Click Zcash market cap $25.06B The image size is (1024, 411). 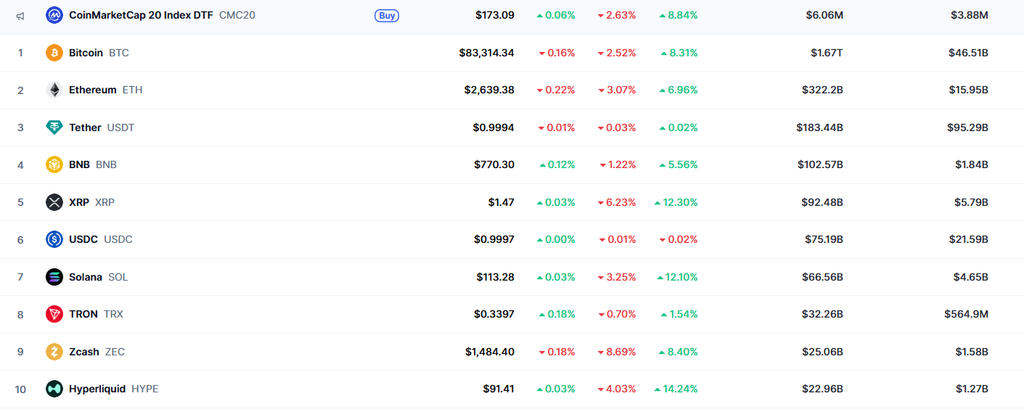pos(823,352)
